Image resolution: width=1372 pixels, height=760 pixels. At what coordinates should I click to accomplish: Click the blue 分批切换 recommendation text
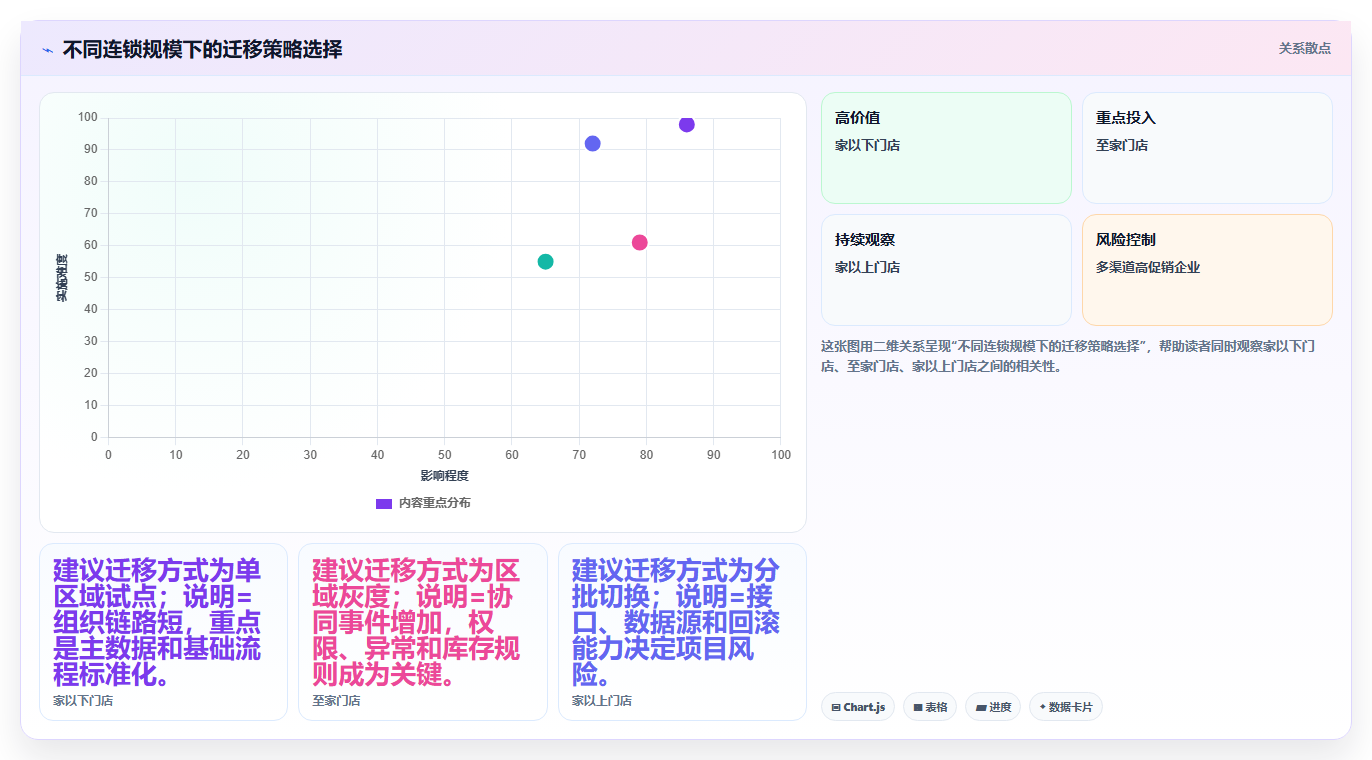coord(676,622)
